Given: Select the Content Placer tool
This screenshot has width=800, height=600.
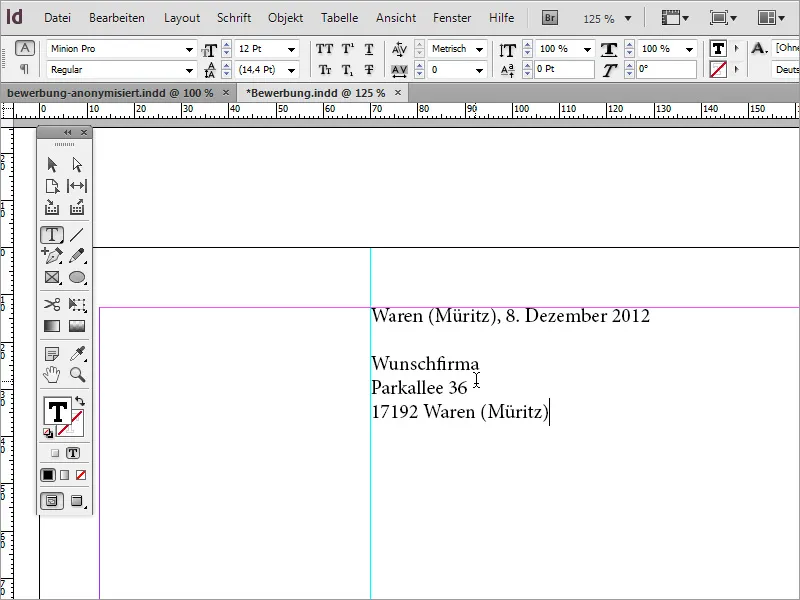Looking at the screenshot, I should click(77, 207).
